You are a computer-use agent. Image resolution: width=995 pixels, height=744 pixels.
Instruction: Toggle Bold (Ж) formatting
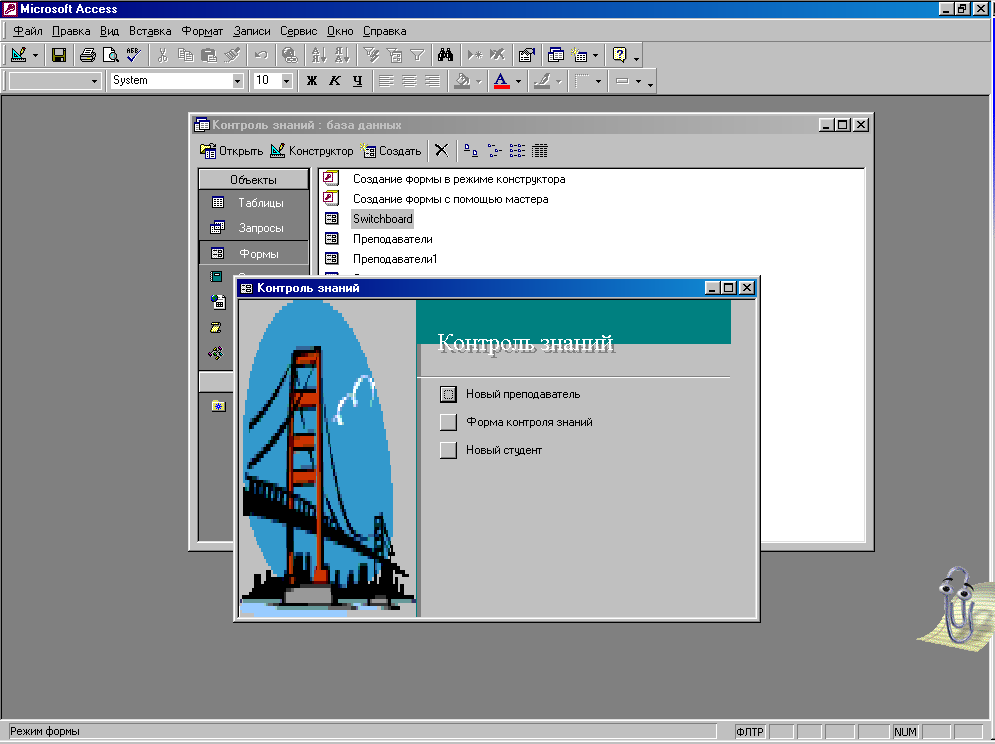click(x=312, y=81)
